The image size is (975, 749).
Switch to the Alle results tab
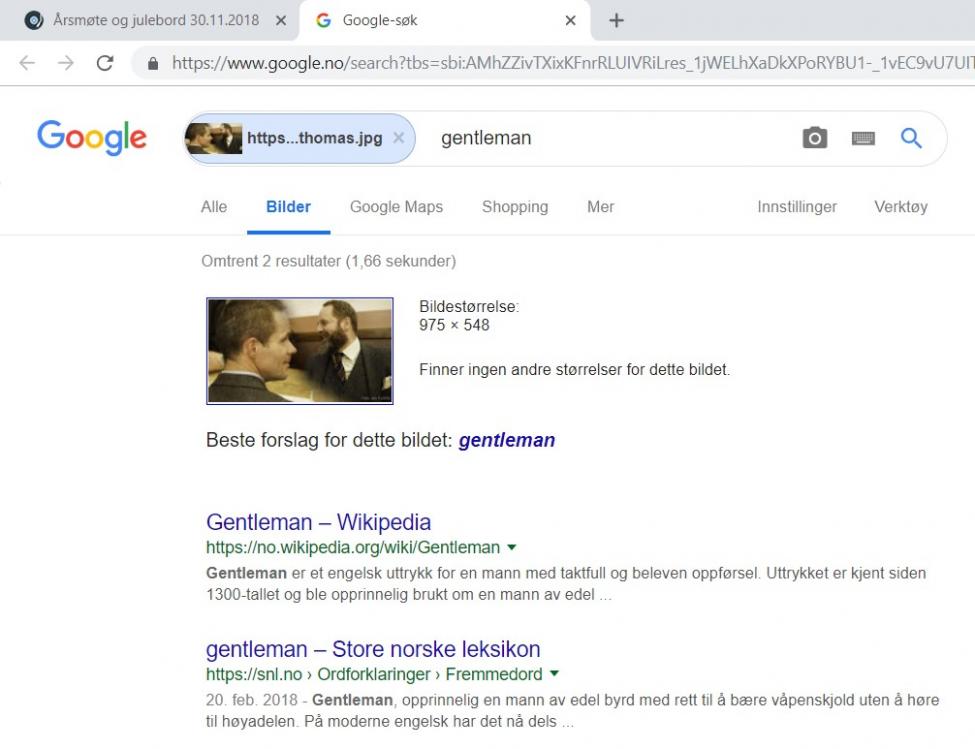[x=214, y=207]
